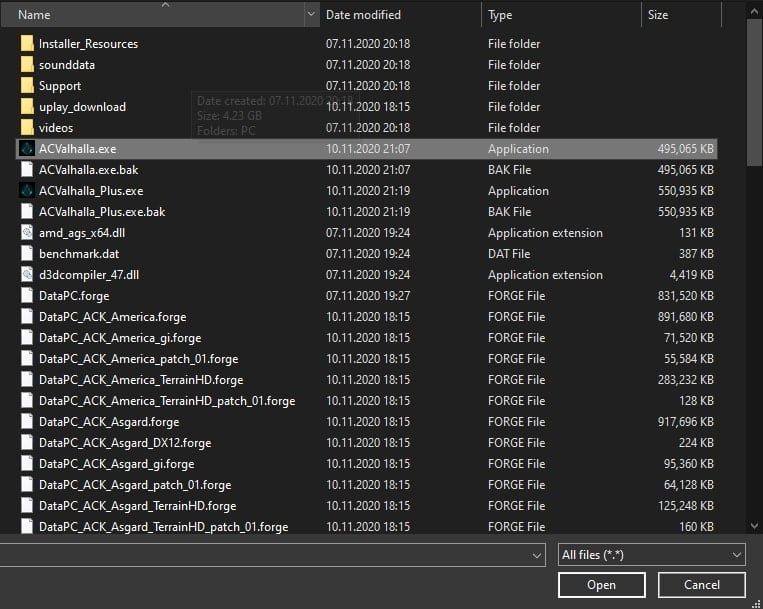Click the Open button

point(602,584)
